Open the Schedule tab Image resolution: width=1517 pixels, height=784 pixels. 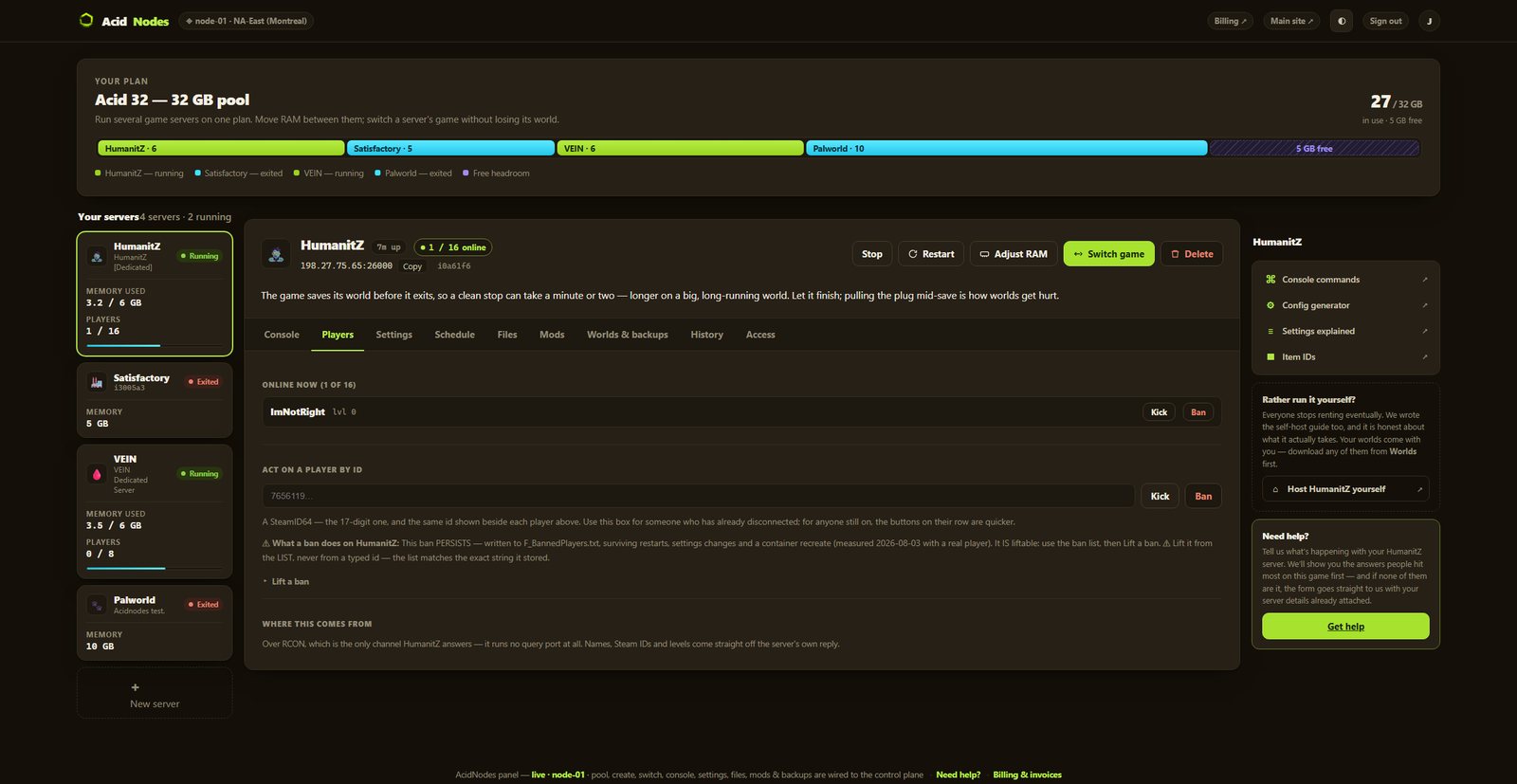pos(455,335)
